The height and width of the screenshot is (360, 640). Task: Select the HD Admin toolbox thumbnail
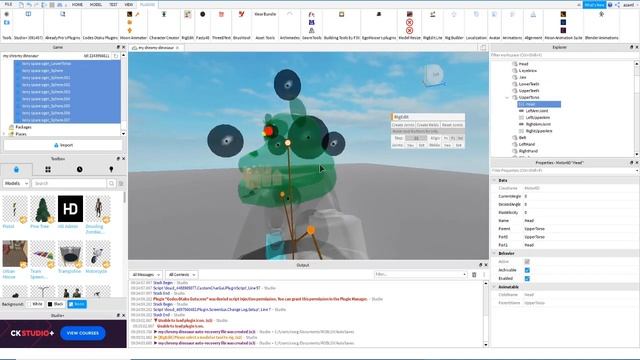click(x=70, y=209)
